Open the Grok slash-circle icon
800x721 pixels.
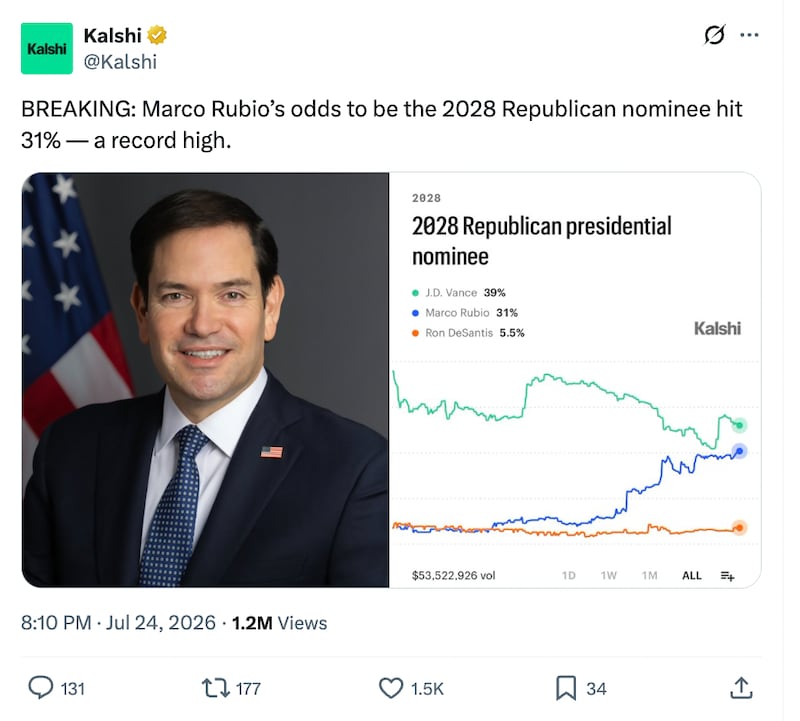(714, 35)
